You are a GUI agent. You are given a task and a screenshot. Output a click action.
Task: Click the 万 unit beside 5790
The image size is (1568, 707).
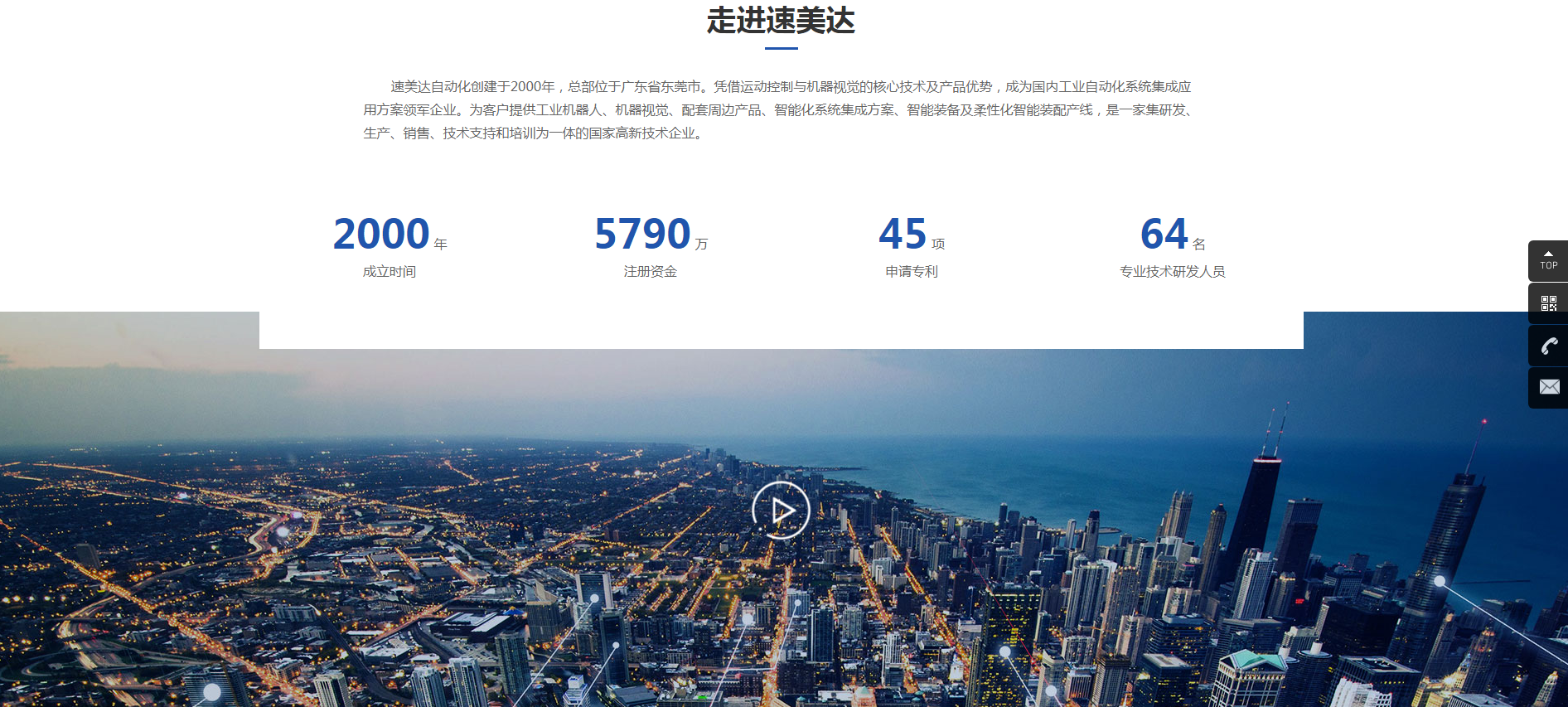702,244
